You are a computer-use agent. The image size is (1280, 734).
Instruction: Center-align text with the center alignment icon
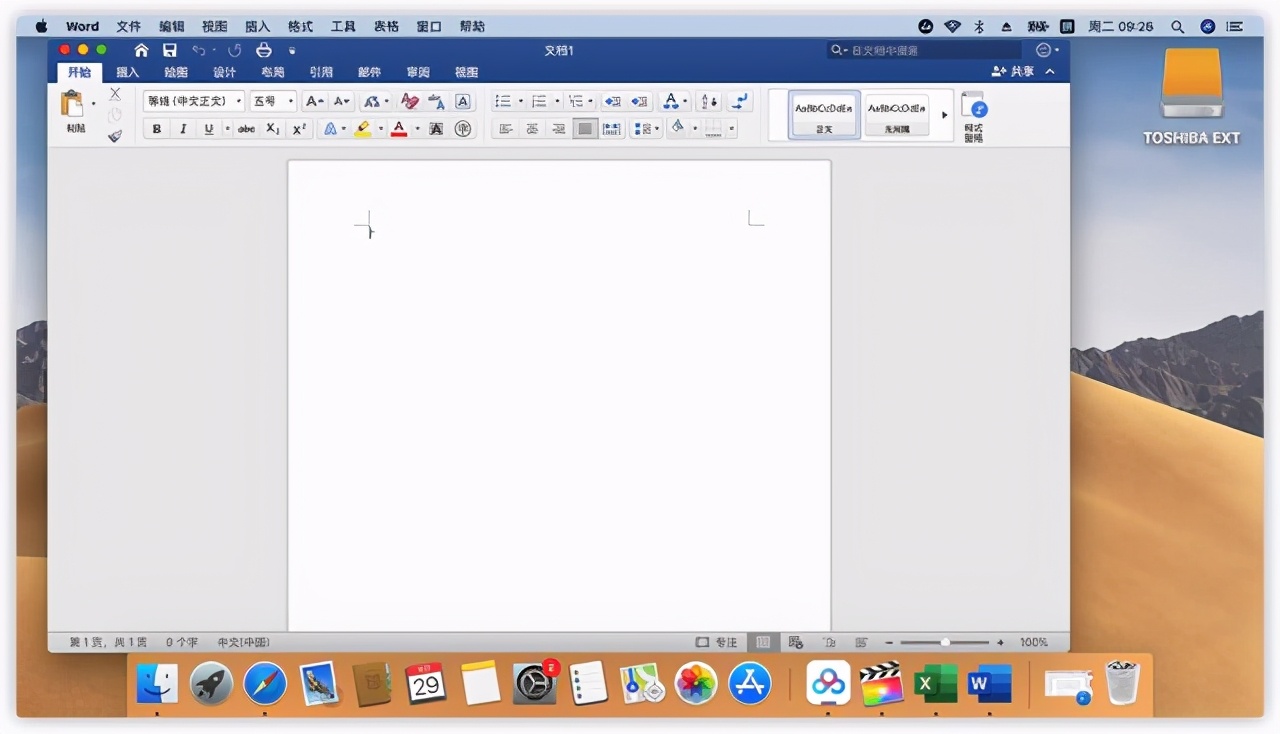point(533,129)
